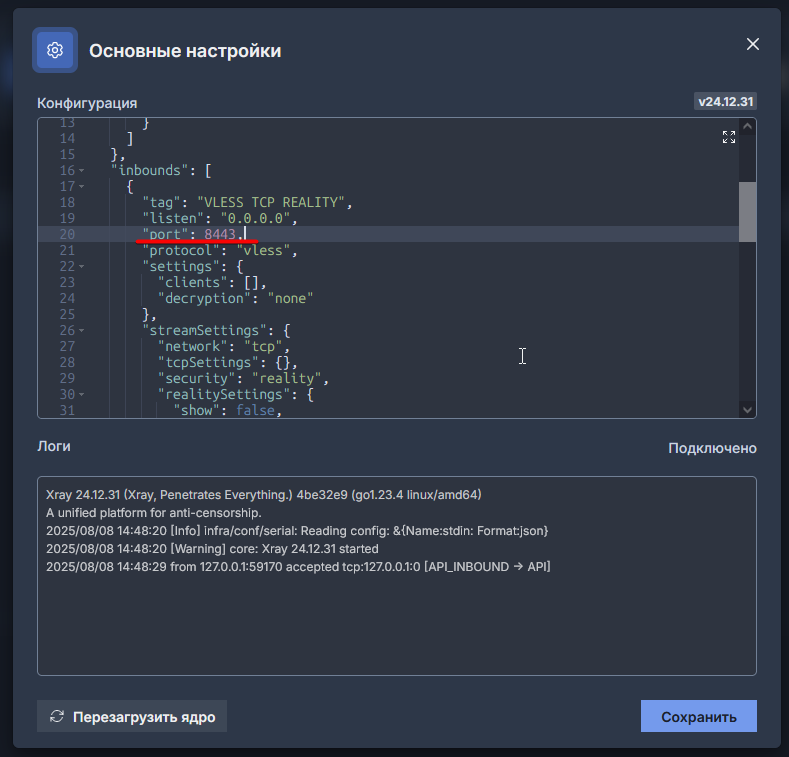Click line number 20 in gutter
This screenshot has height=757, width=789.
67,234
